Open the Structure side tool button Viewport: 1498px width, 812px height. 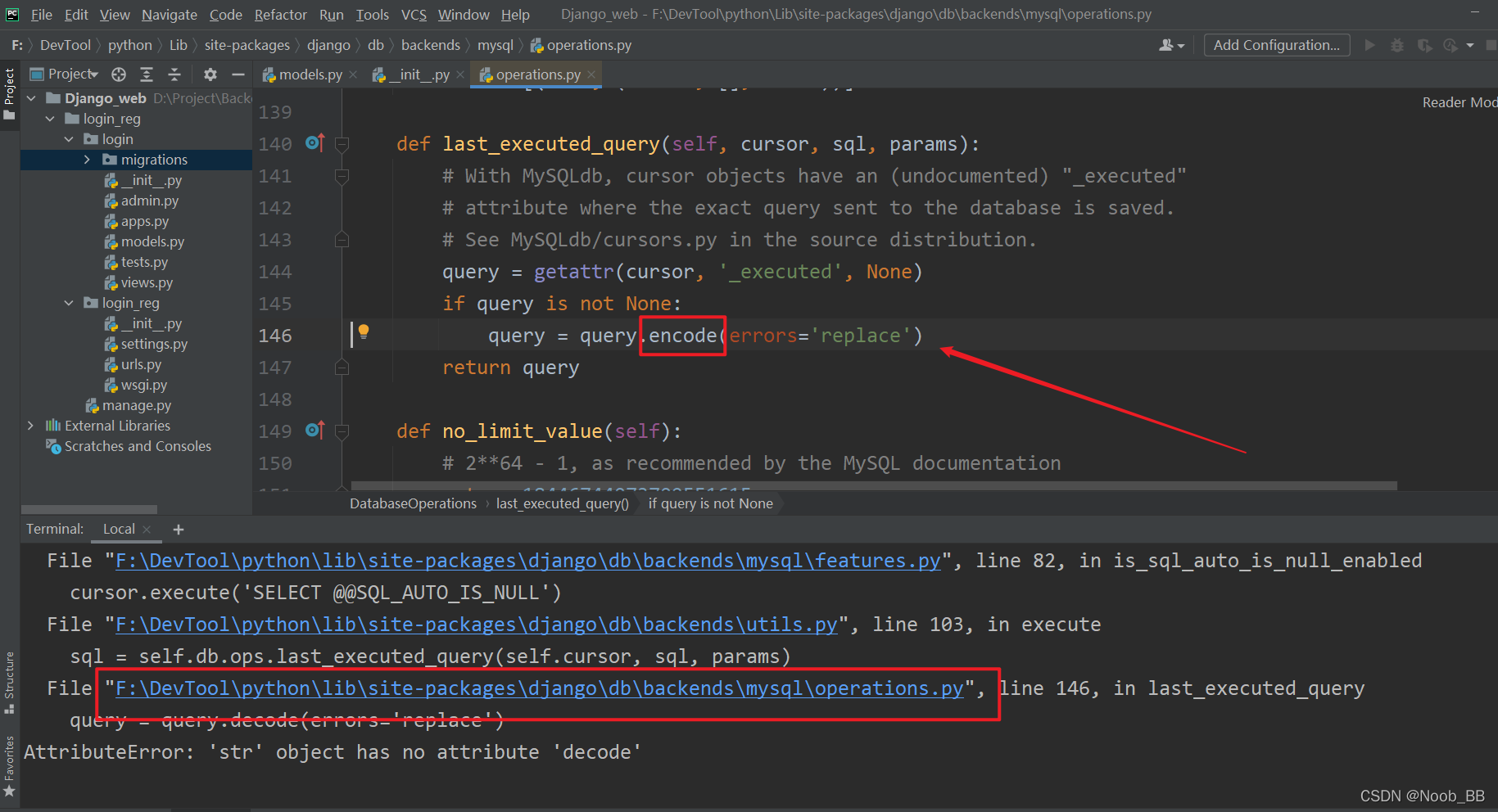tap(10, 683)
